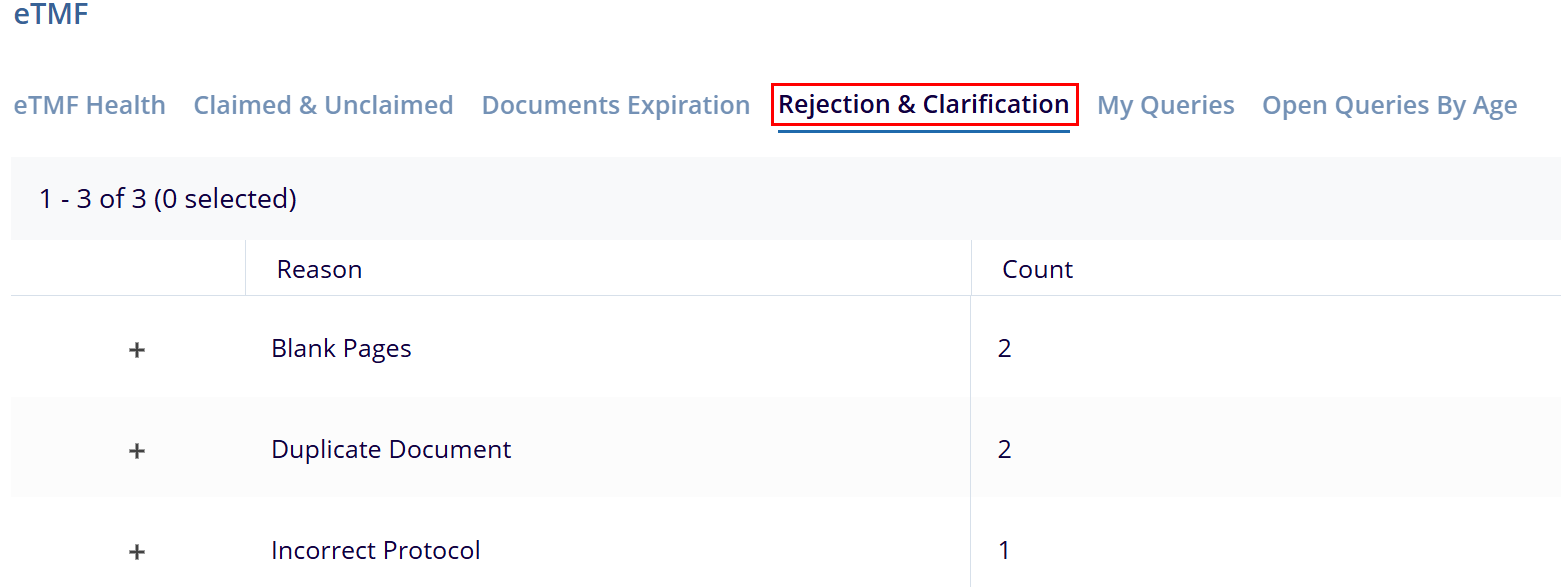
Task: Sort by the Reason column header
Action: (x=319, y=269)
